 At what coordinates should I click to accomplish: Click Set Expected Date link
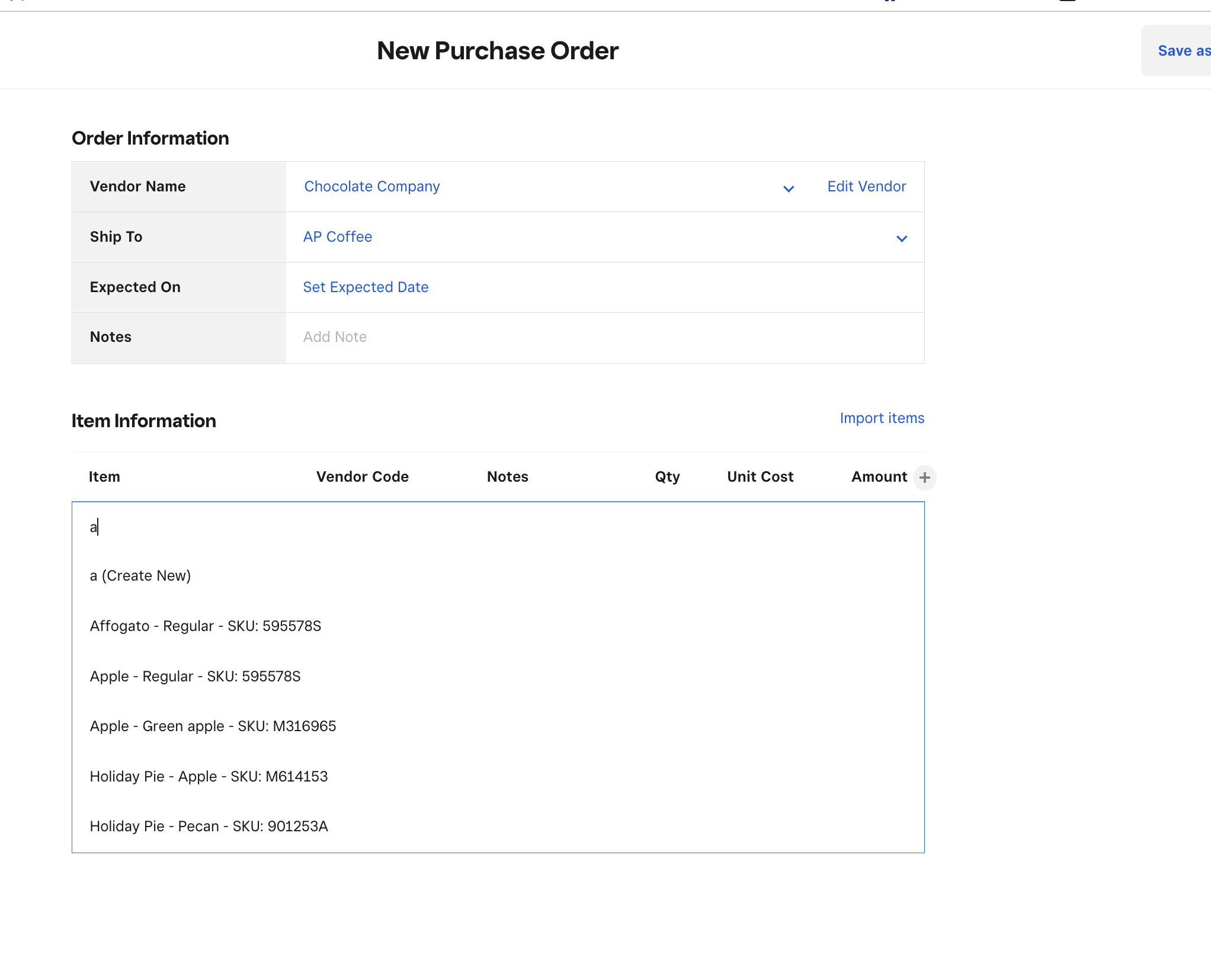click(x=366, y=287)
